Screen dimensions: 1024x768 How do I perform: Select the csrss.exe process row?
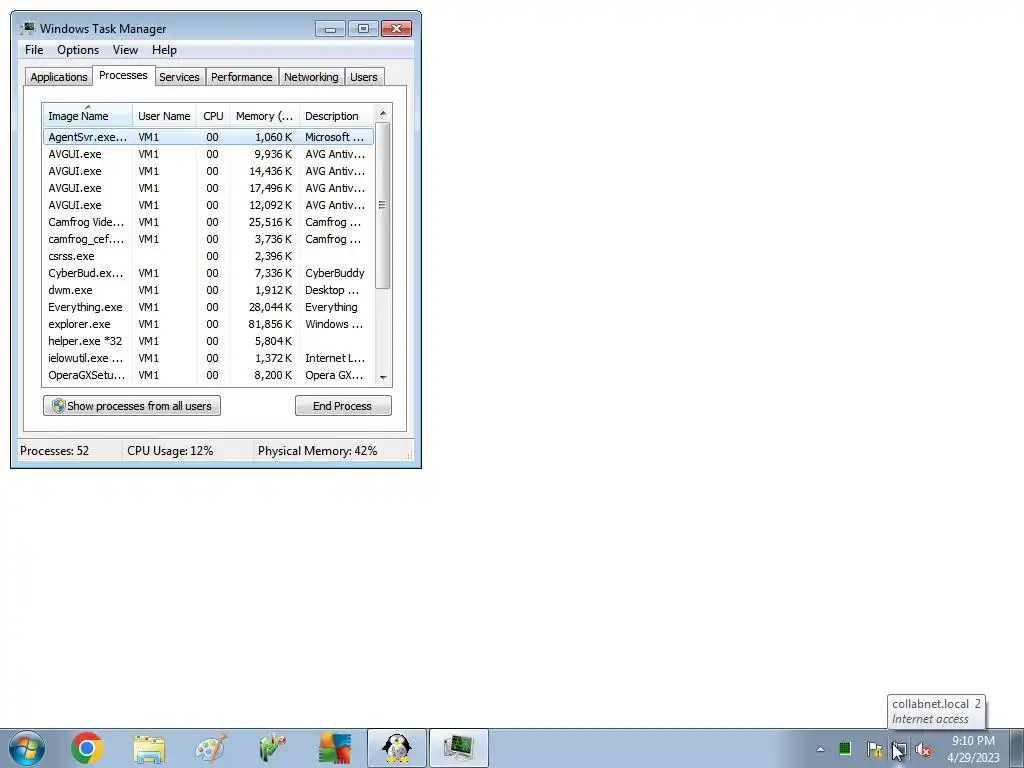pyautogui.click(x=208, y=256)
